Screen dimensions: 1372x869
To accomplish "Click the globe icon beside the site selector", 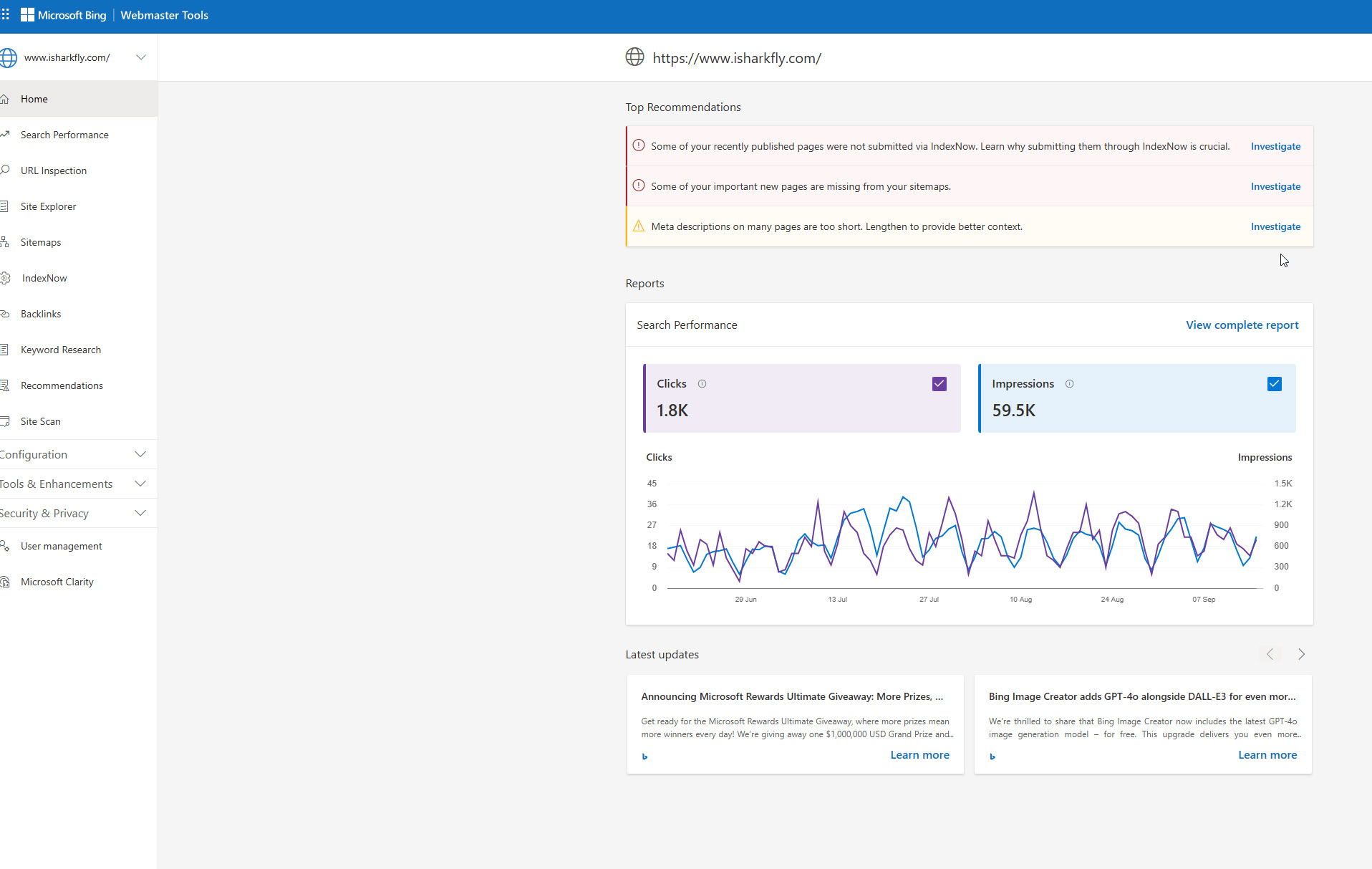I will tap(8, 57).
